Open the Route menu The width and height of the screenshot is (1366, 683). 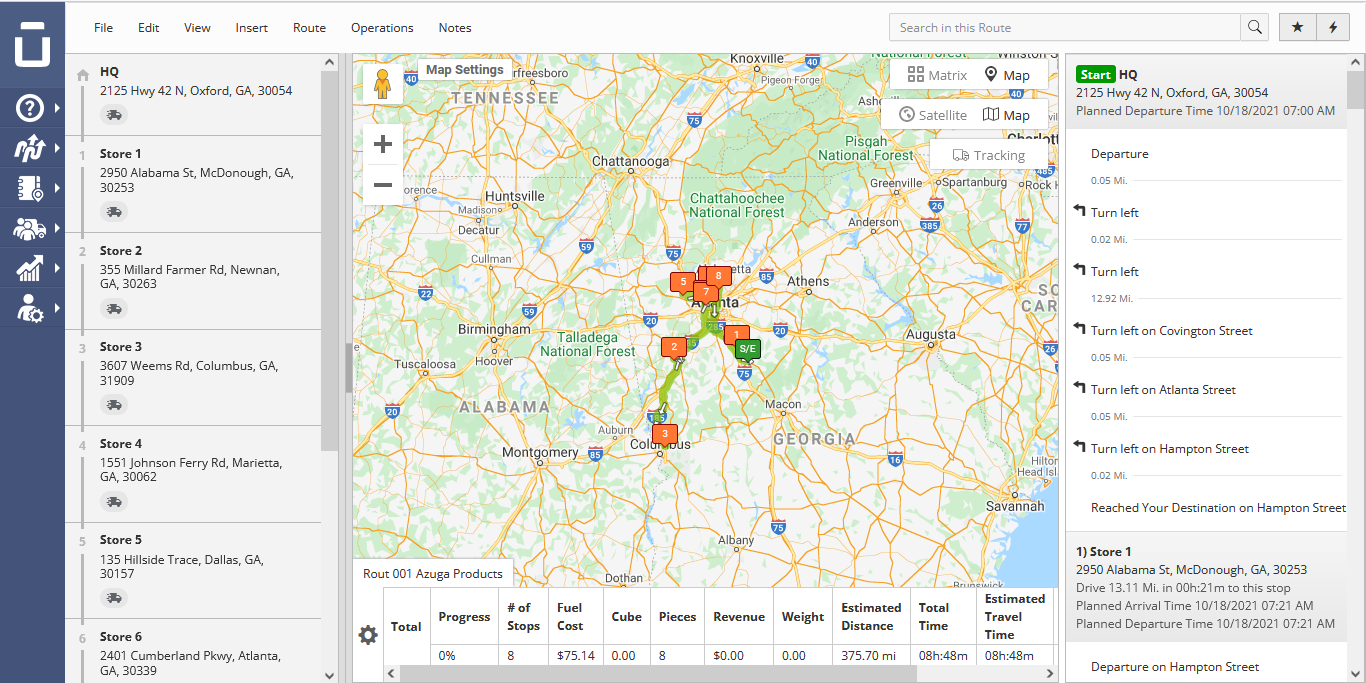click(x=310, y=27)
